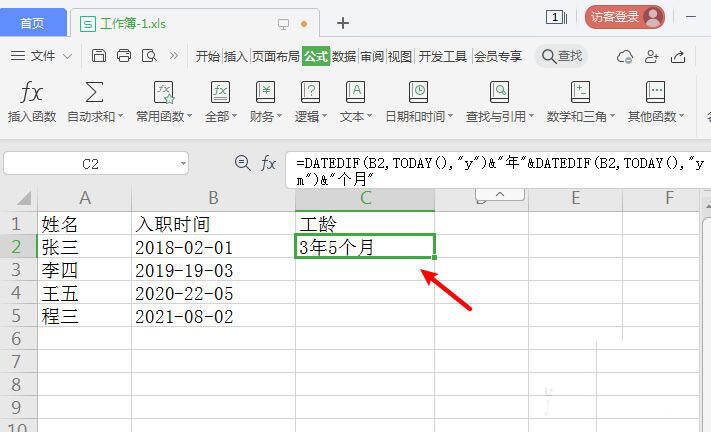Open the All functions (全部) icon

220,92
